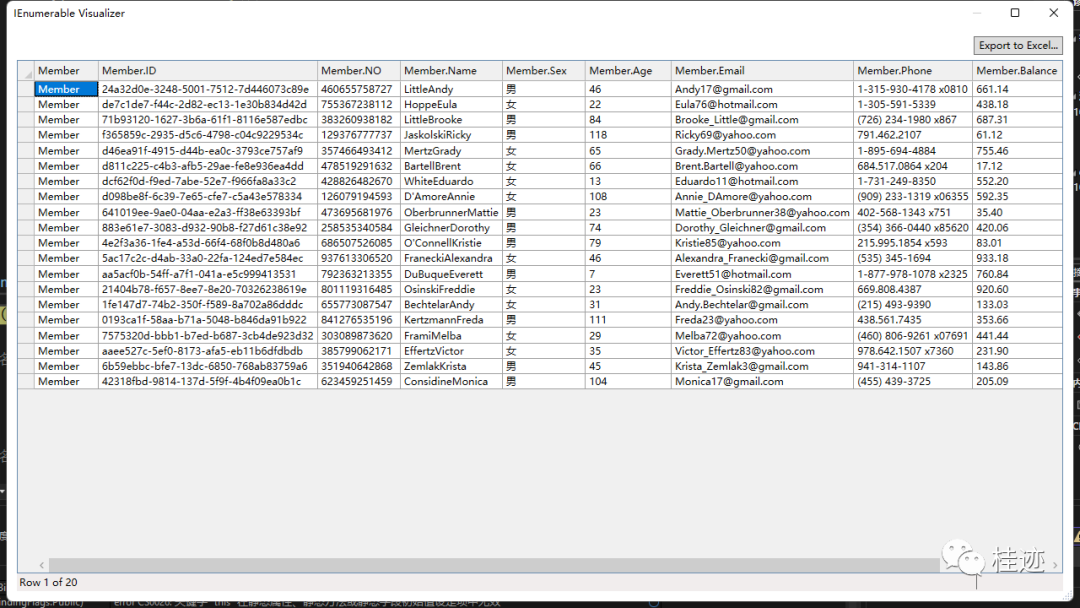Image resolution: width=1080 pixels, height=608 pixels.
Task: Select the EffertzVictor name cell
Action: tap(451, 350)
